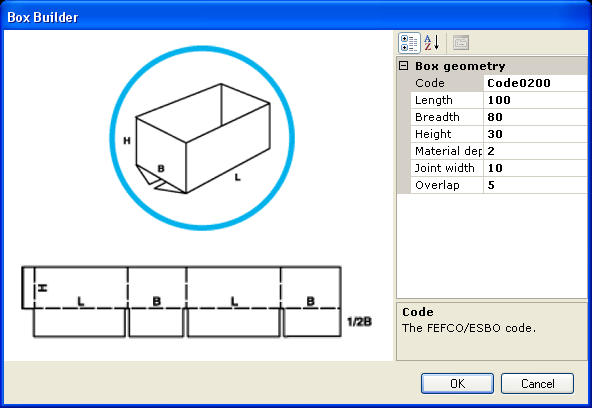Dismiss dialog with Cancel button
Screen dimensions: 592x408
[537, 383]
